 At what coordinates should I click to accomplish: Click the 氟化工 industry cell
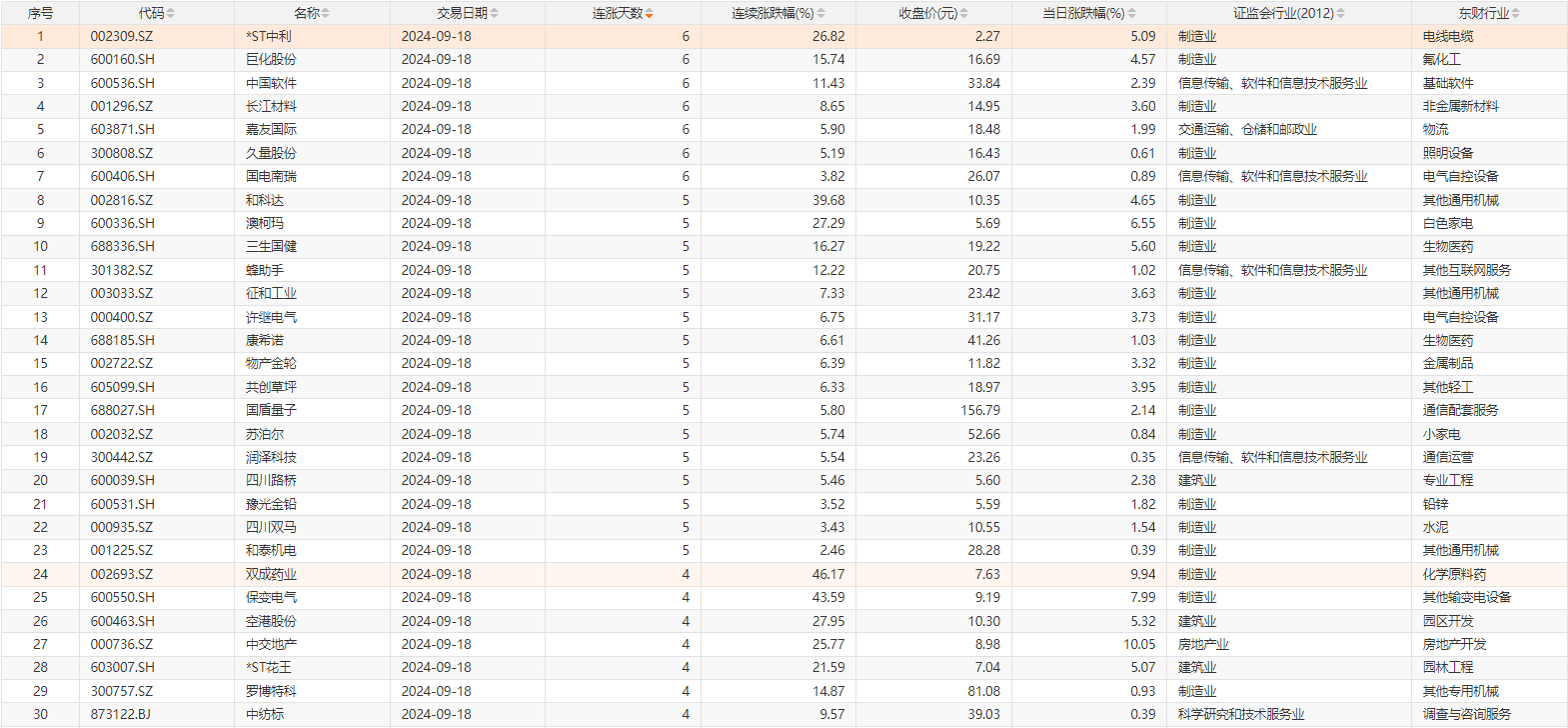pos(1442,59)
